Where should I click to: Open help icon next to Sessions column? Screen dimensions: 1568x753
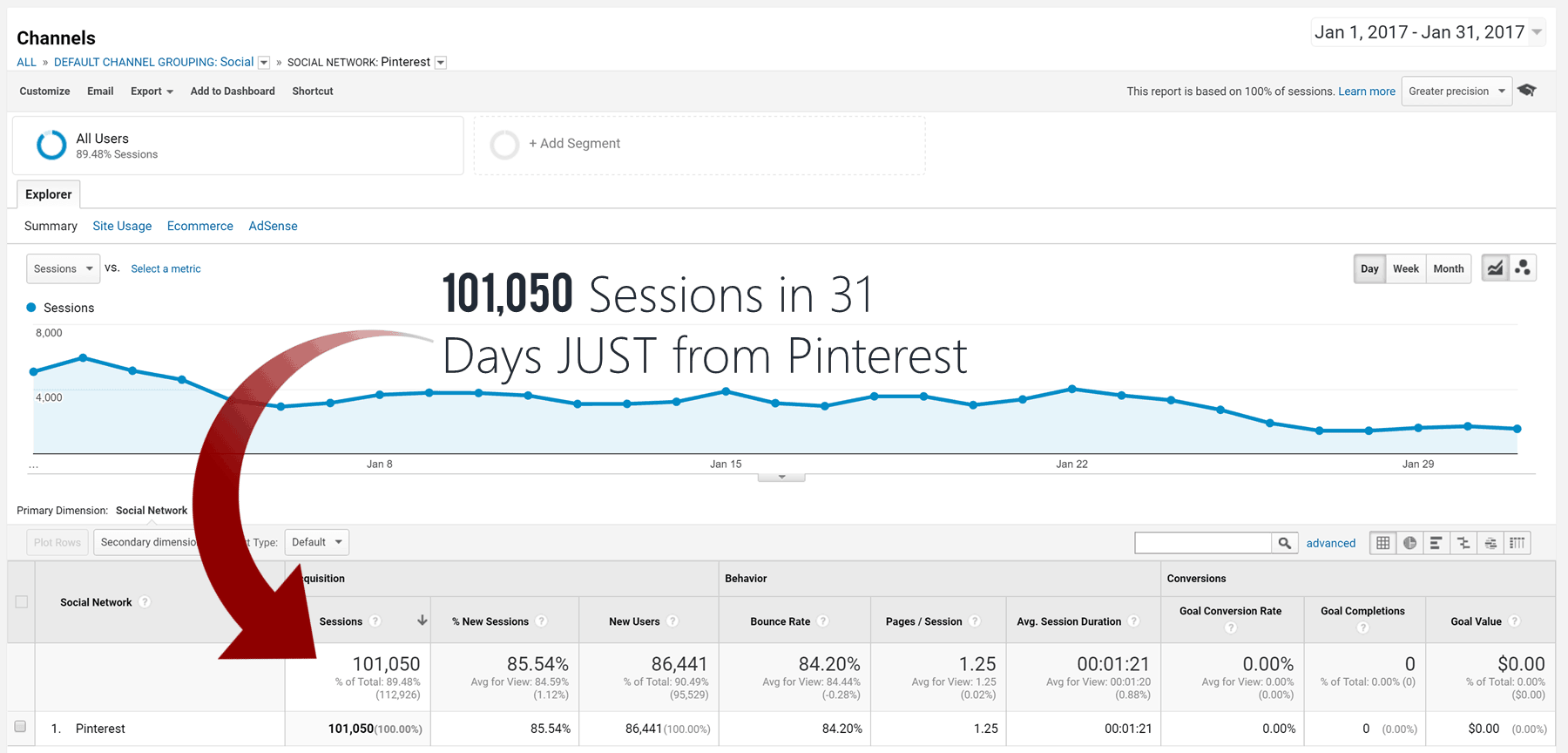[x=375, y=621]
